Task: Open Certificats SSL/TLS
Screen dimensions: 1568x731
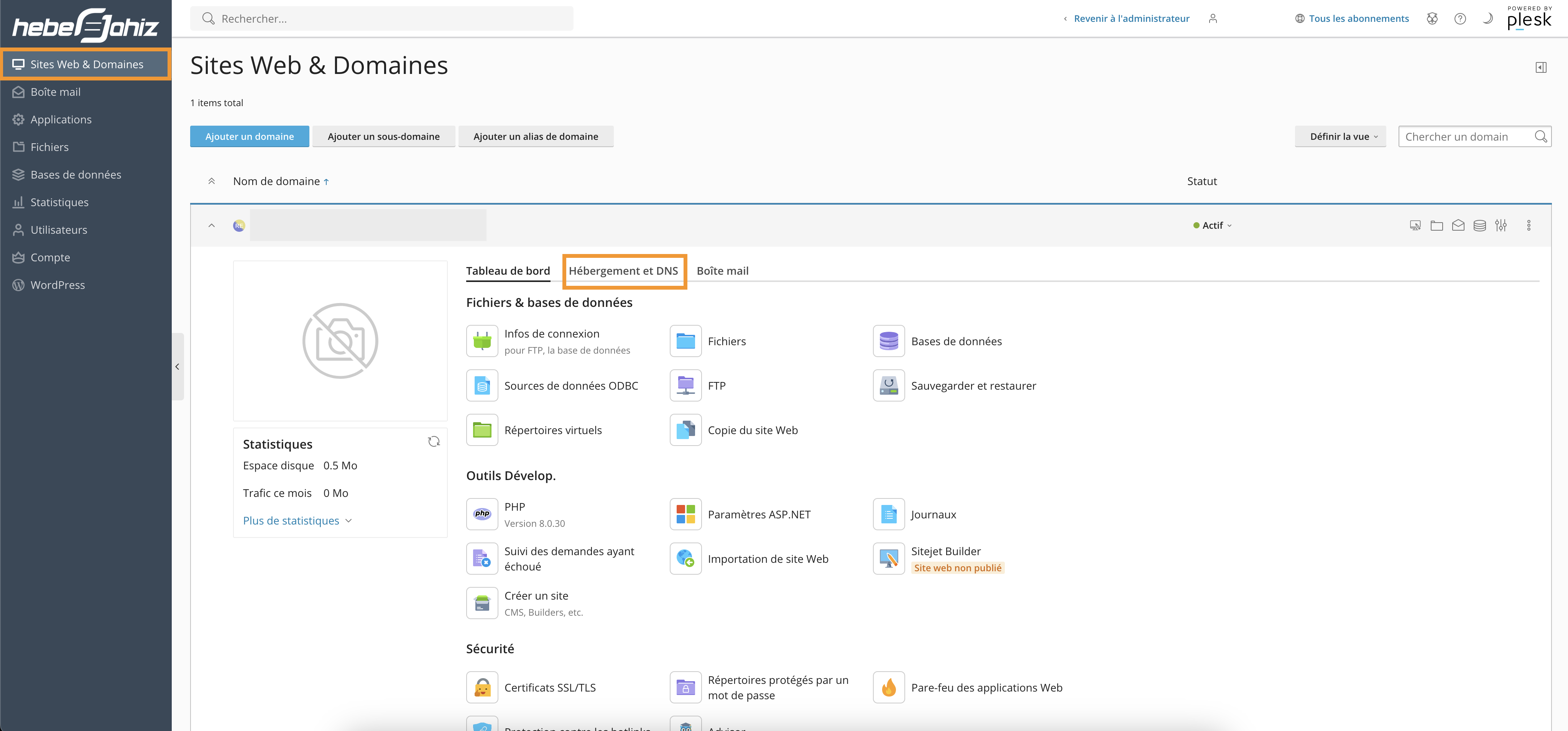Action: point(549,687)
